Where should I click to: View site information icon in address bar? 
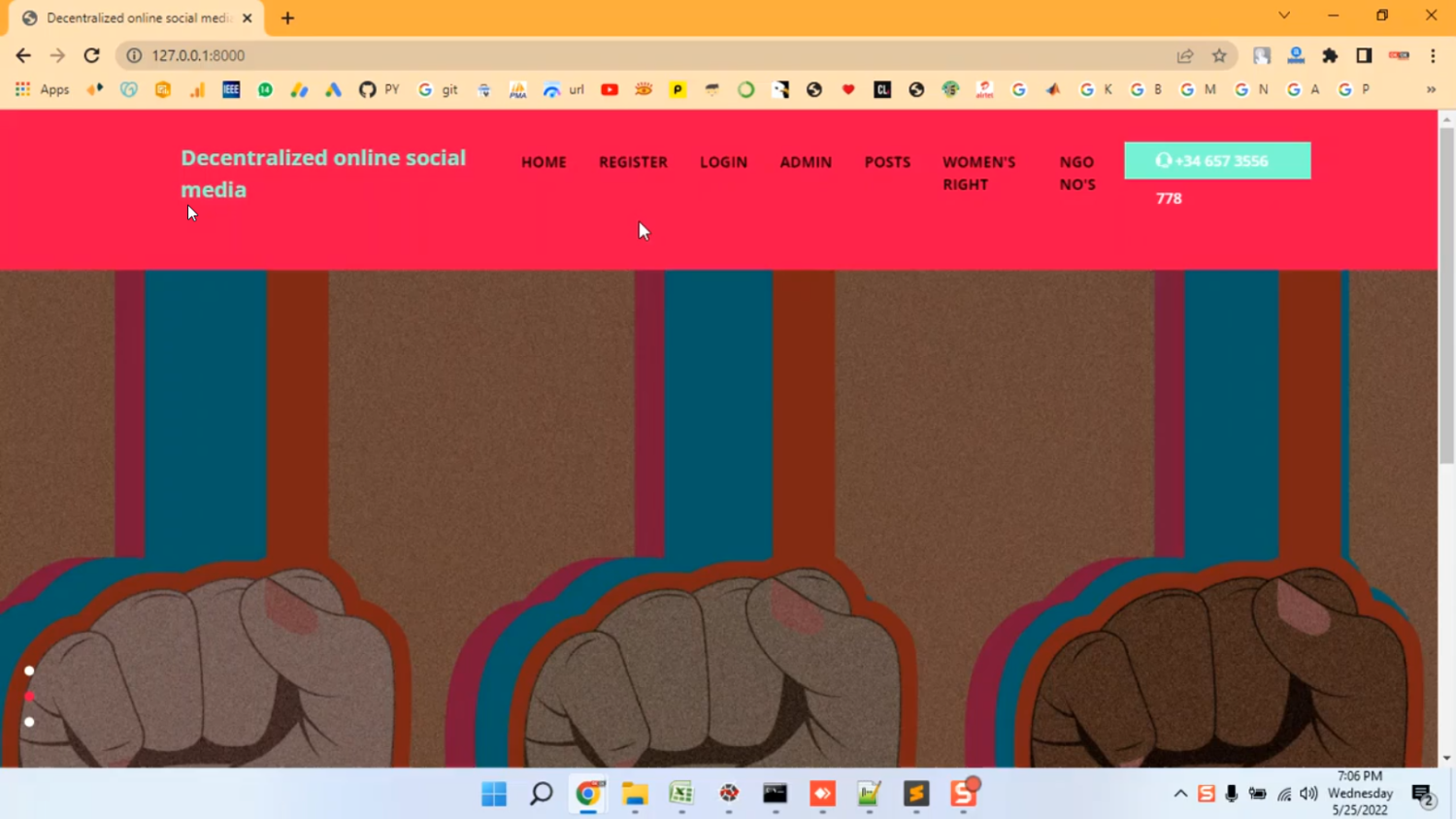click(x=134, y=55)
